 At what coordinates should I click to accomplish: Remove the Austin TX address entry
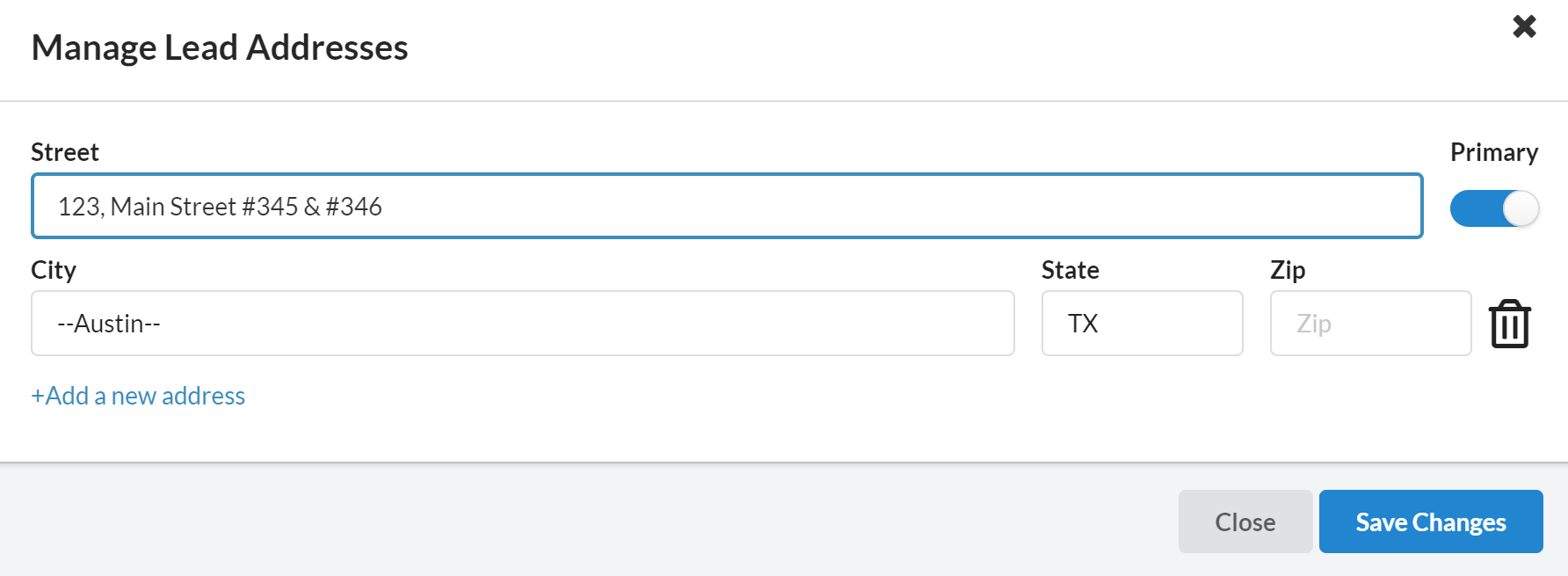pos(1509,324)
